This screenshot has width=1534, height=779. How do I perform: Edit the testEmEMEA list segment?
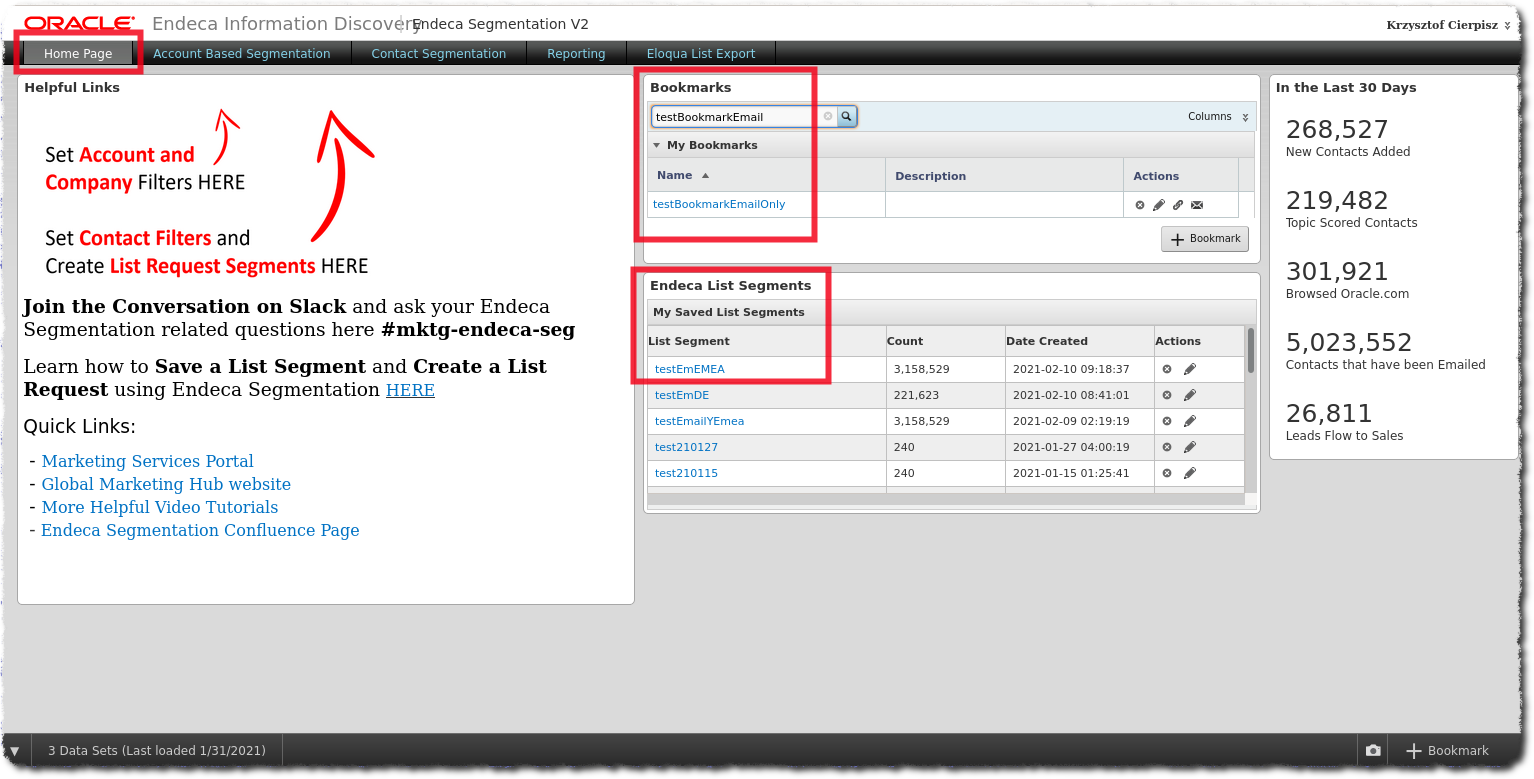coord(1190,369)
